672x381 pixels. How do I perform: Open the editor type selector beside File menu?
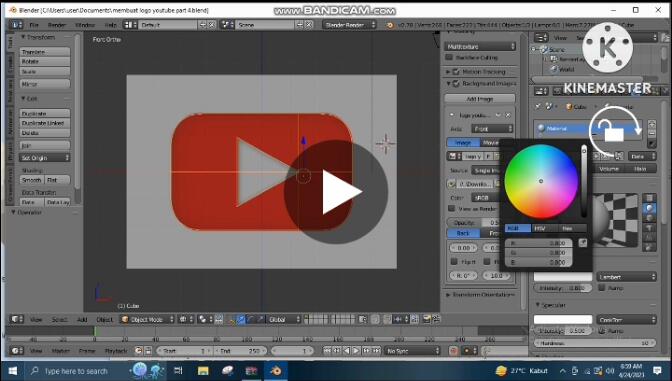click(16, 25)
